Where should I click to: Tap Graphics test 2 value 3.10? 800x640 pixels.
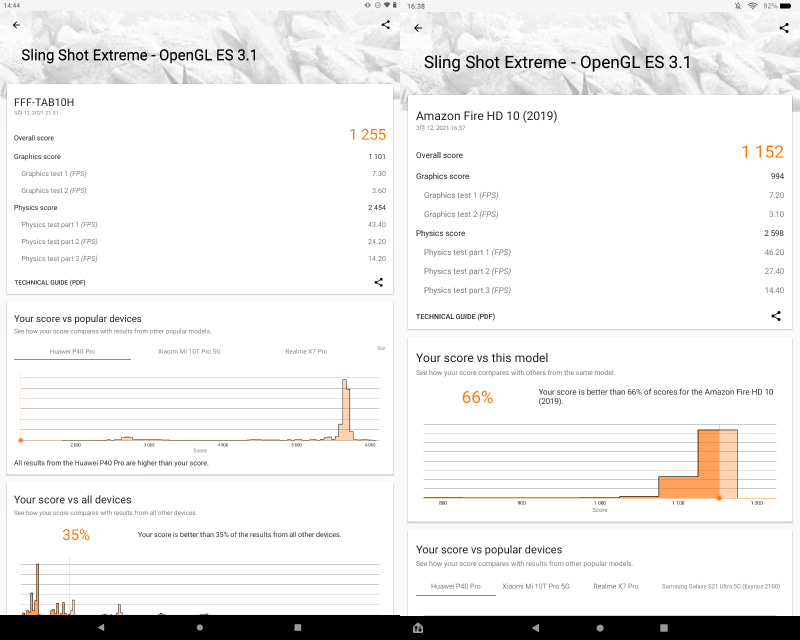pos(777,214)
